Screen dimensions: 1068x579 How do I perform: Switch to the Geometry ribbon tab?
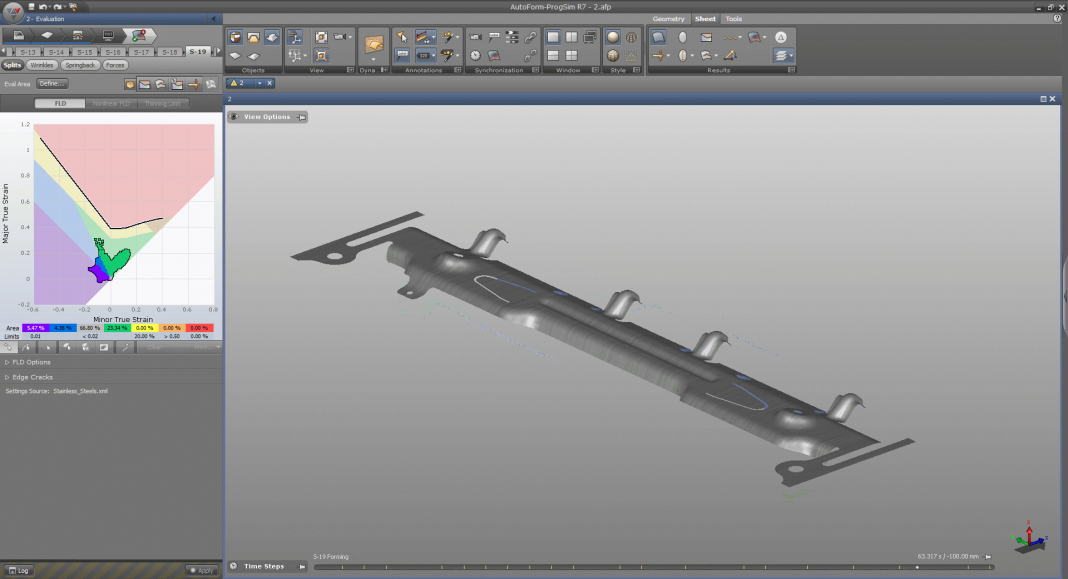(669, 19)
